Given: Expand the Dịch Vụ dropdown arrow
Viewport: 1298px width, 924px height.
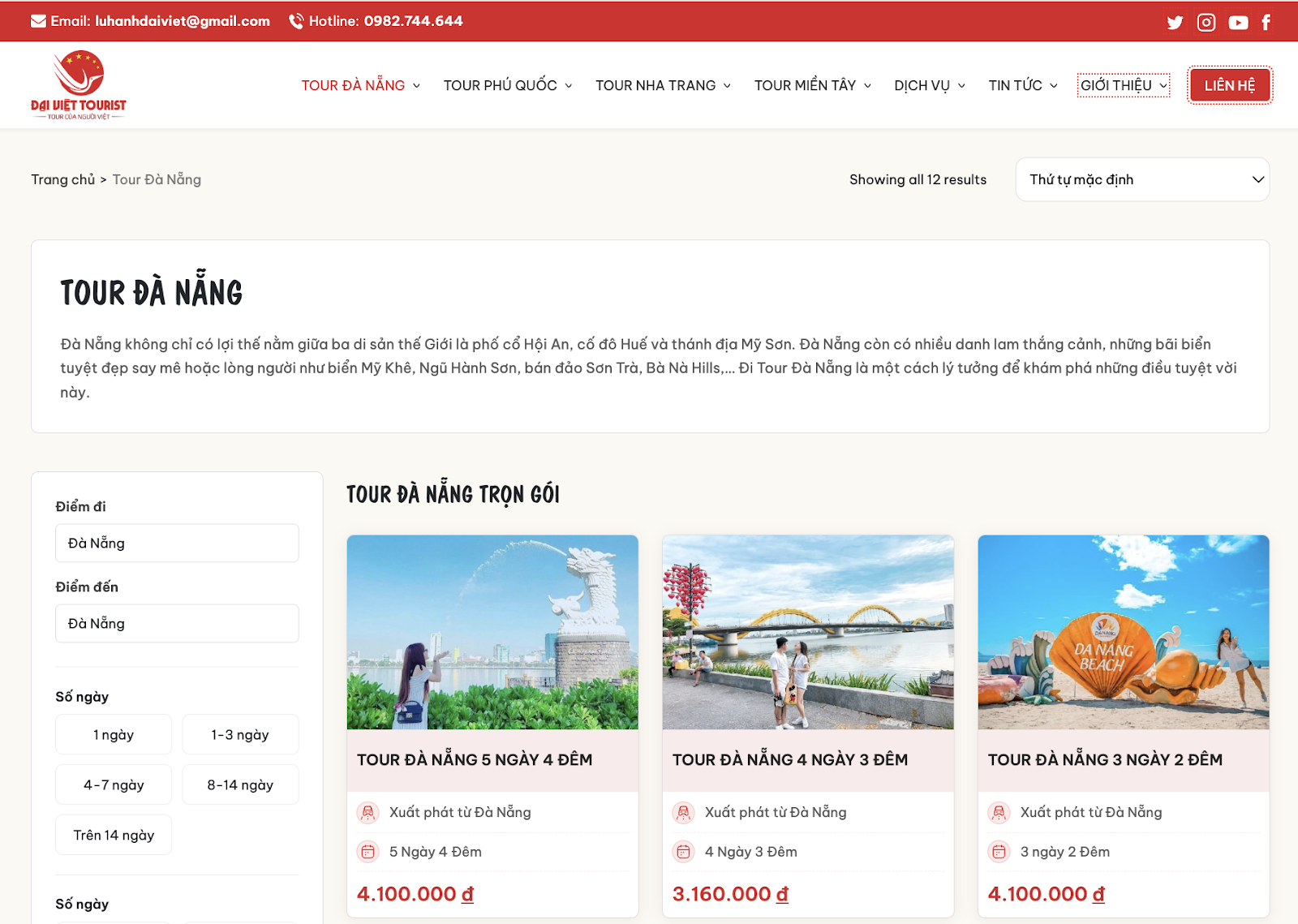Looking at the screenshot, I should pyautogui.click(x=962, y=86).
